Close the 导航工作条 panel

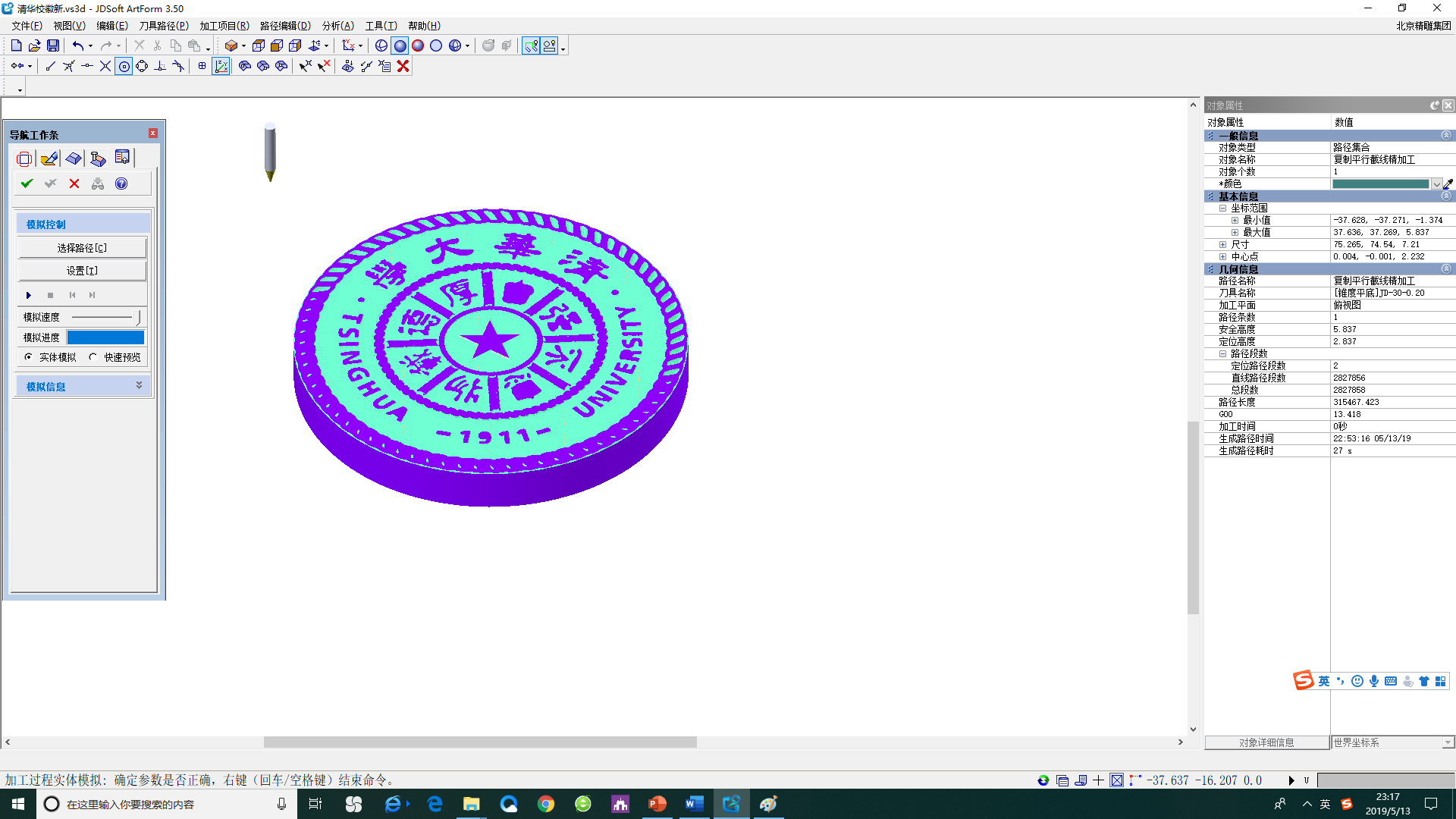coord(152,133)
